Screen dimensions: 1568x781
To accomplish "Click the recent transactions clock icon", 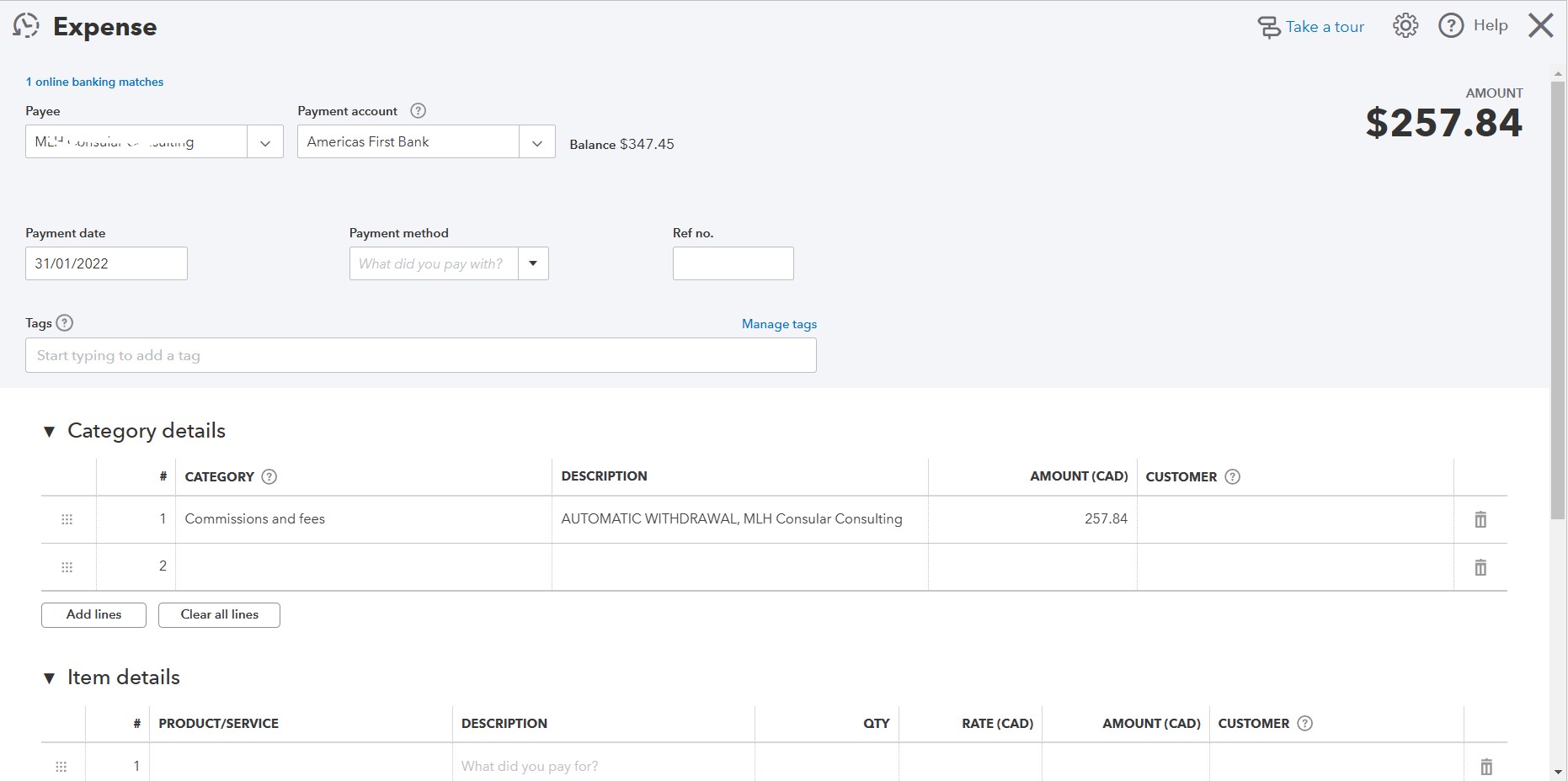I will pyautogui.click(x=26, y=26).
